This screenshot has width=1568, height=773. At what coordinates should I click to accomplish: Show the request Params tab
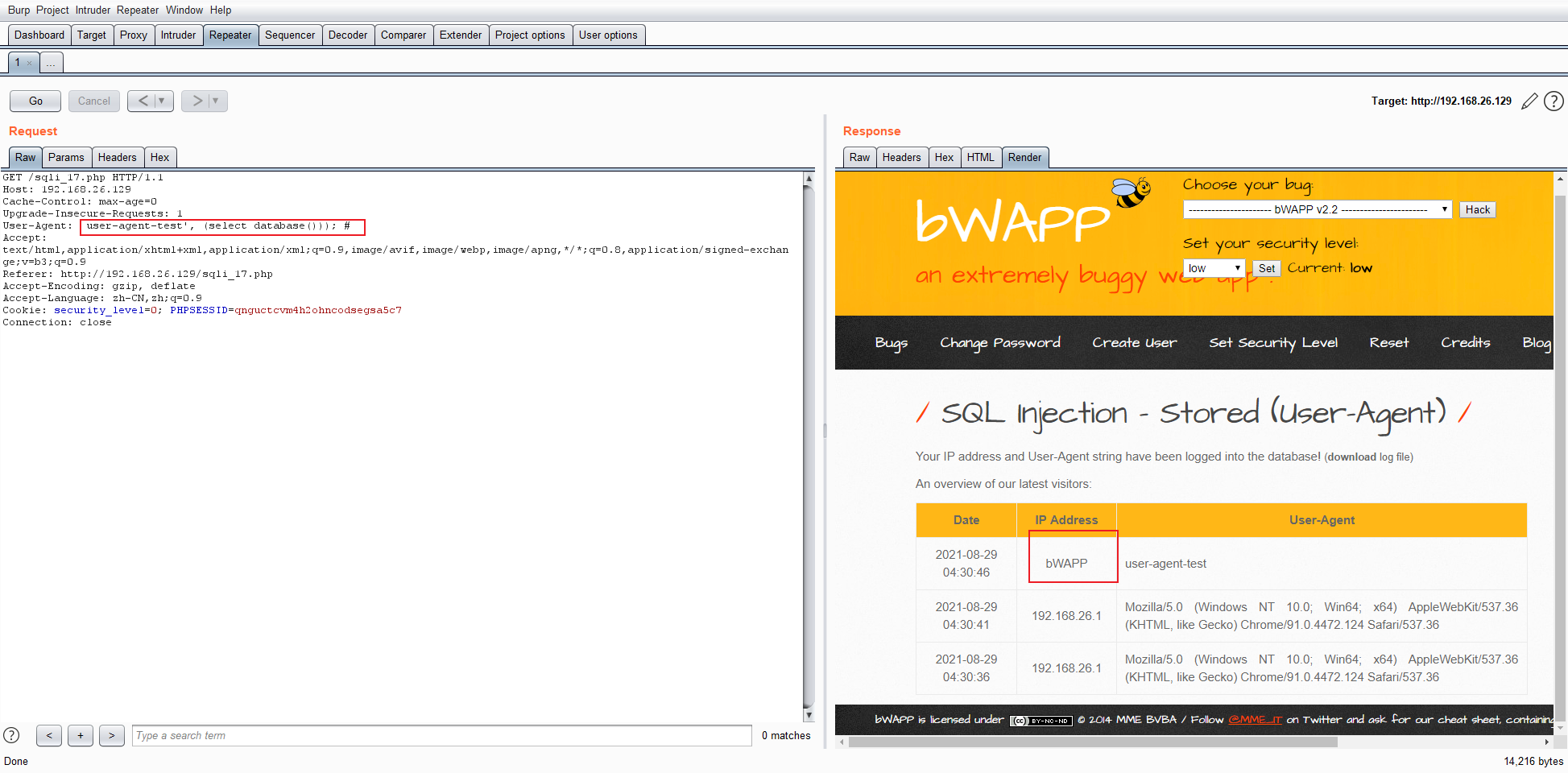[x=66, y=157]
